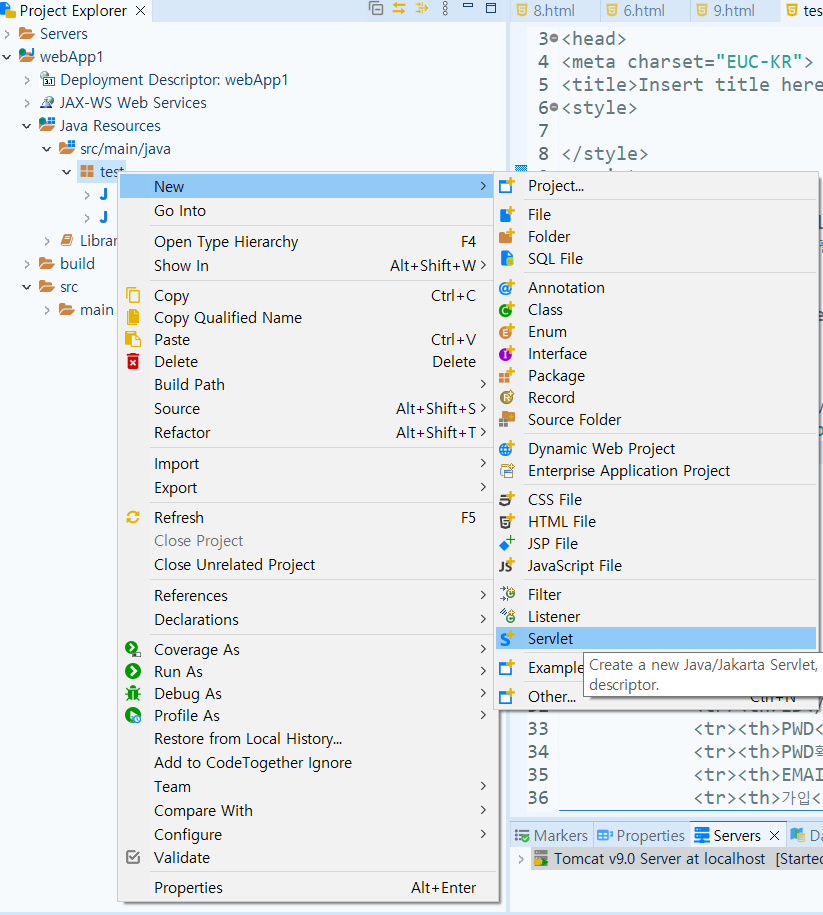
Task: Choose Restore from Local History...
Action: 308,739
